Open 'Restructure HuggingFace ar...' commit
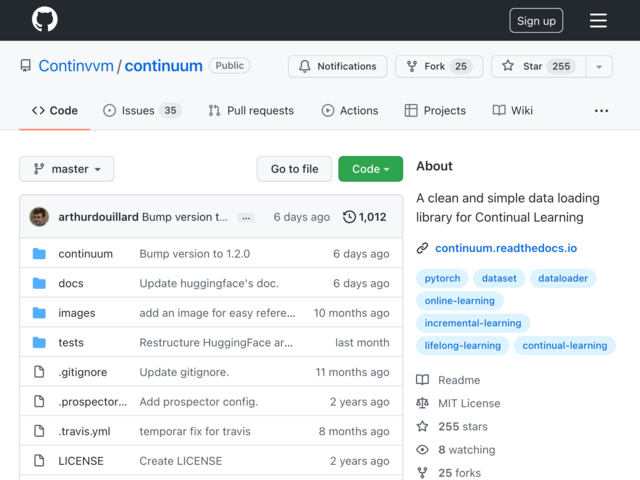This screenshot has width=640, height=480. click(216, 342)
